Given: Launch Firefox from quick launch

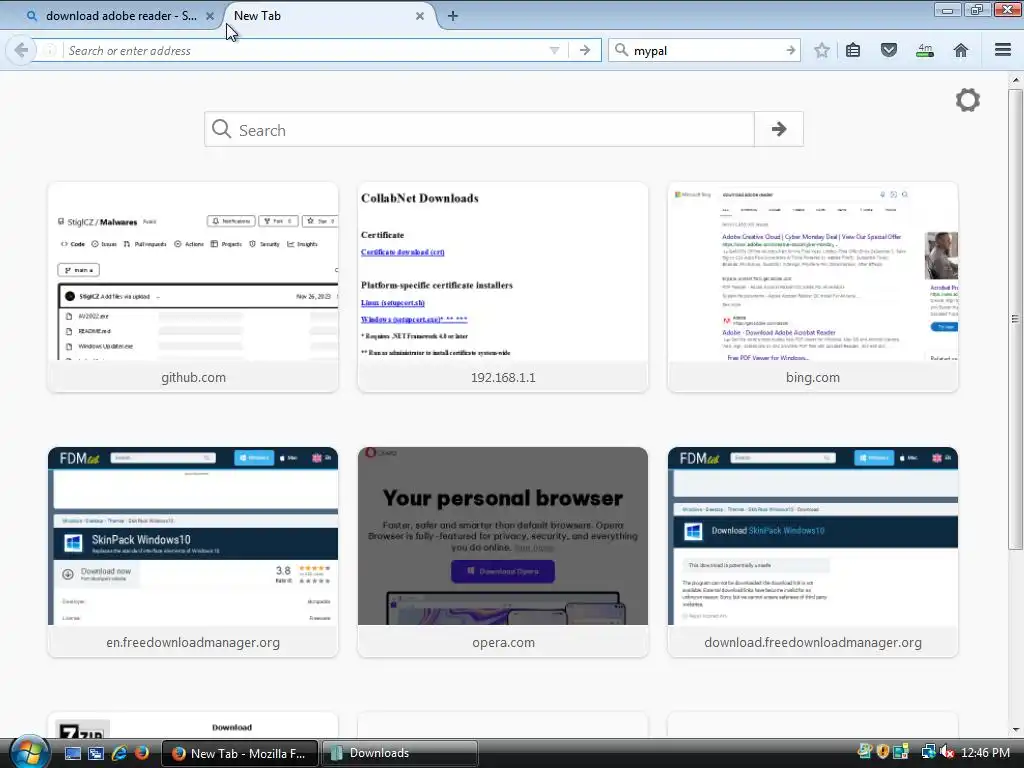Looking at the screenshot, I should pos(142,753).
